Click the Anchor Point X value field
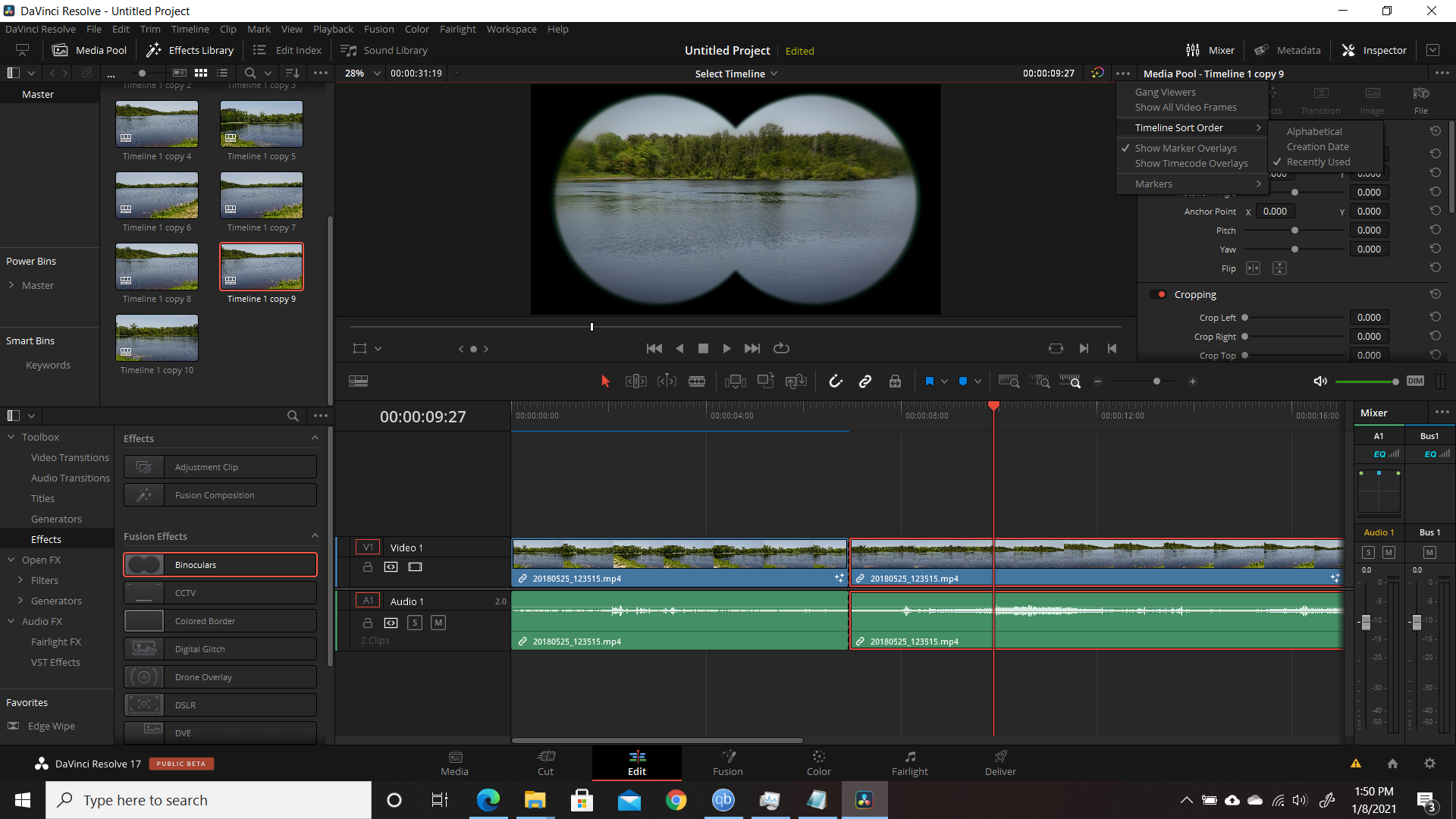Screen dimensions: 1456x819 coord(1275,212)
